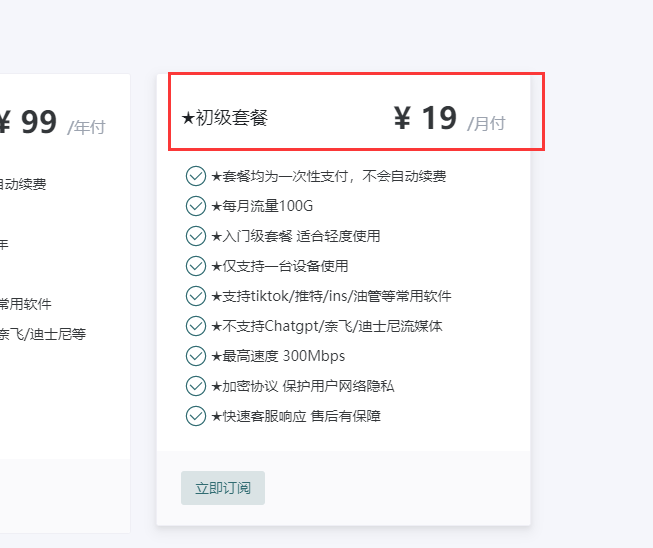The image size is (653, 548).
Task: Click check icon beside 仅支持一台设备使用
Action: 196,266
